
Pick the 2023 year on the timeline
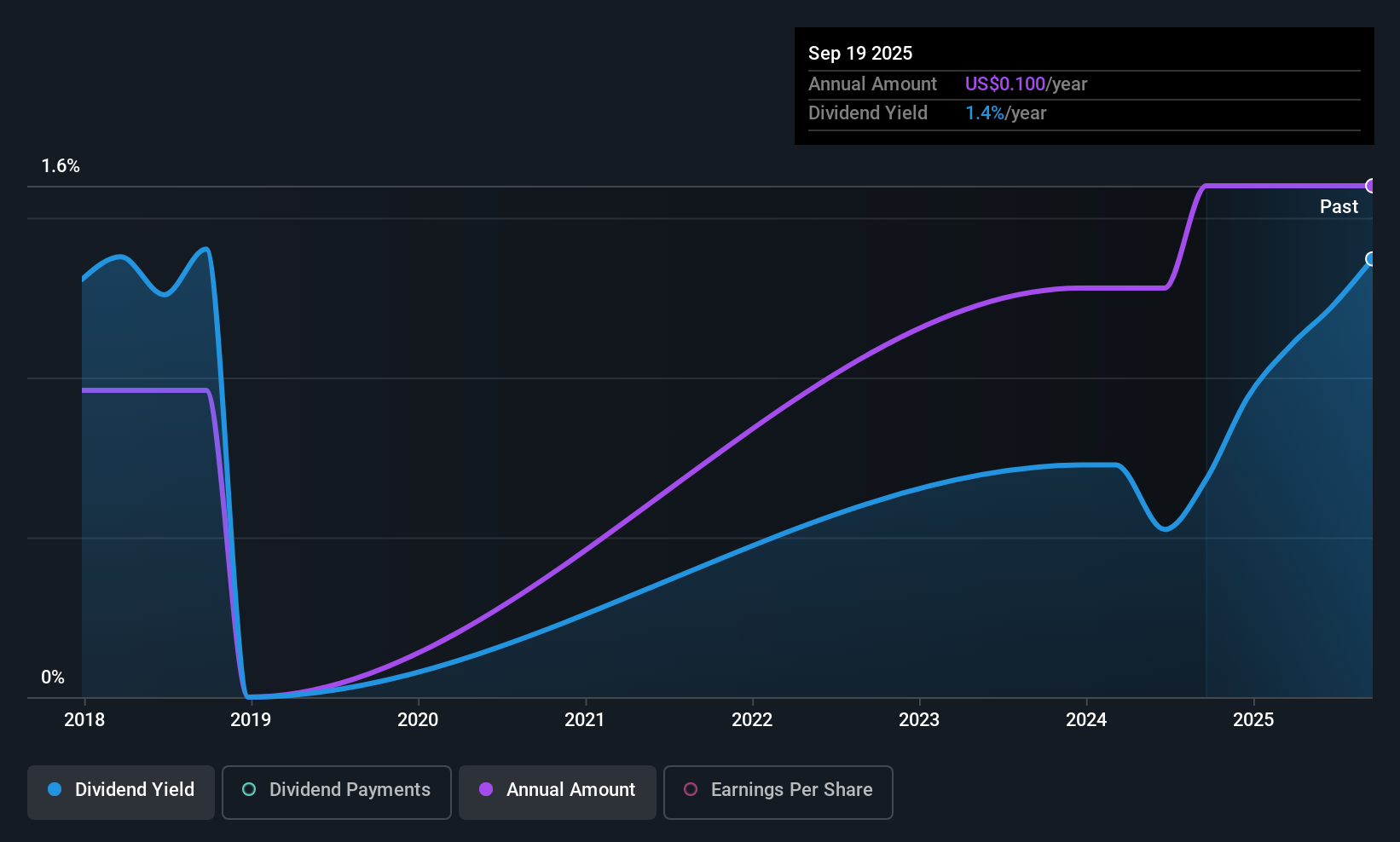coord(919,720)
